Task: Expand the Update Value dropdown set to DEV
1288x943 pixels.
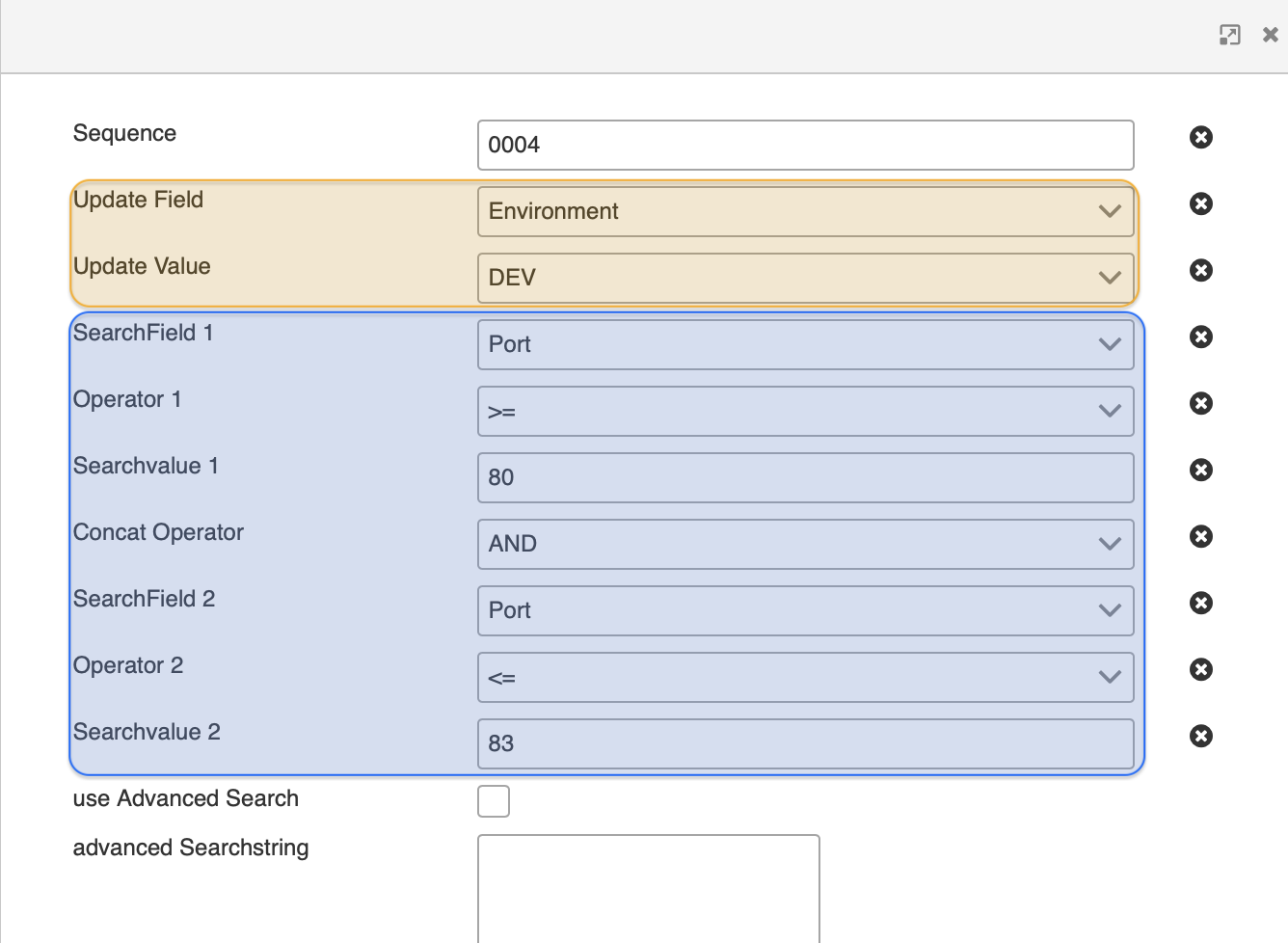Action: pyautogui.click(x=805, y=278)
